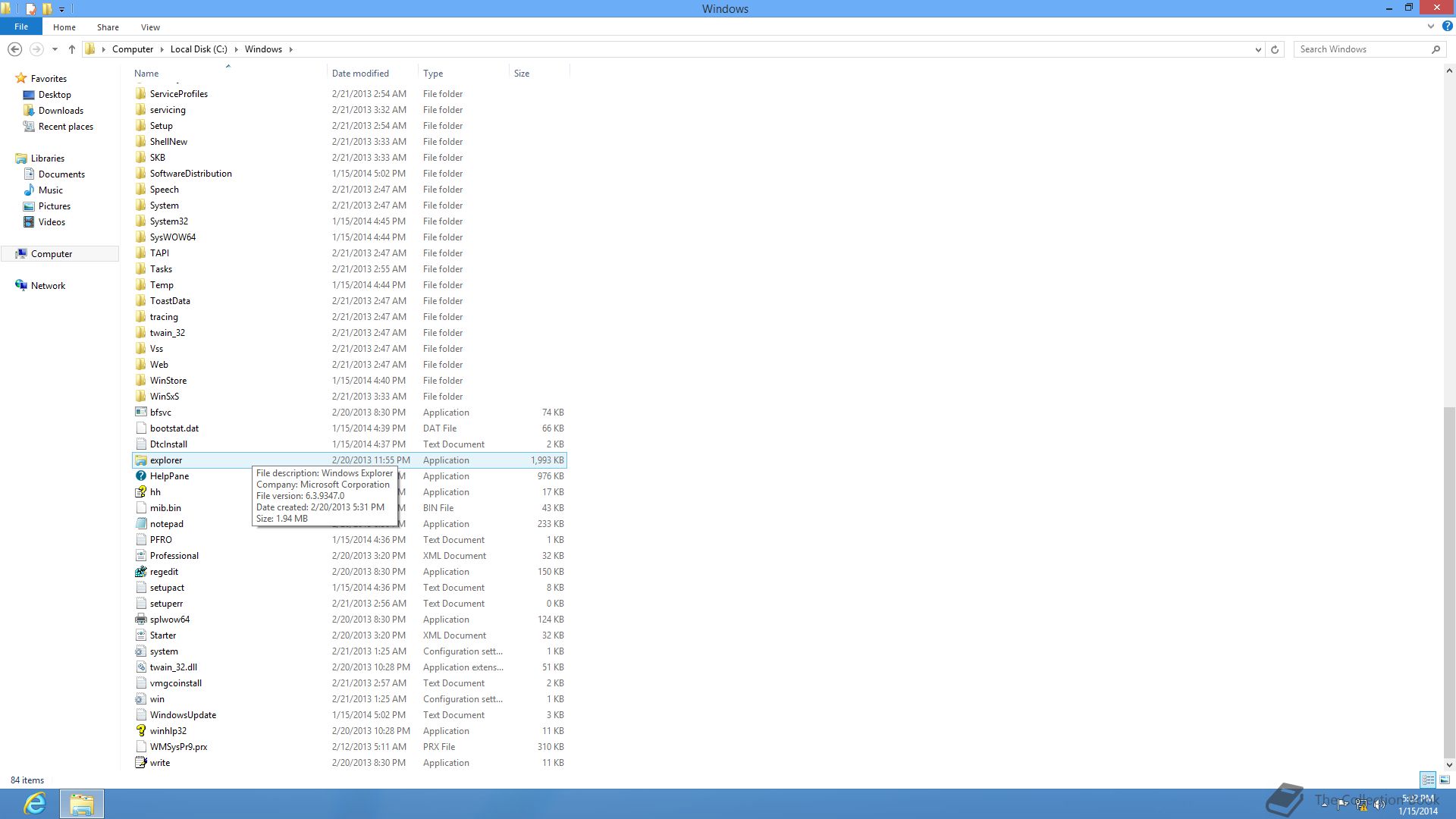Click the HelpPane application icon
This screenshot has width=1456, height=819.
click(x=141, y=476)
